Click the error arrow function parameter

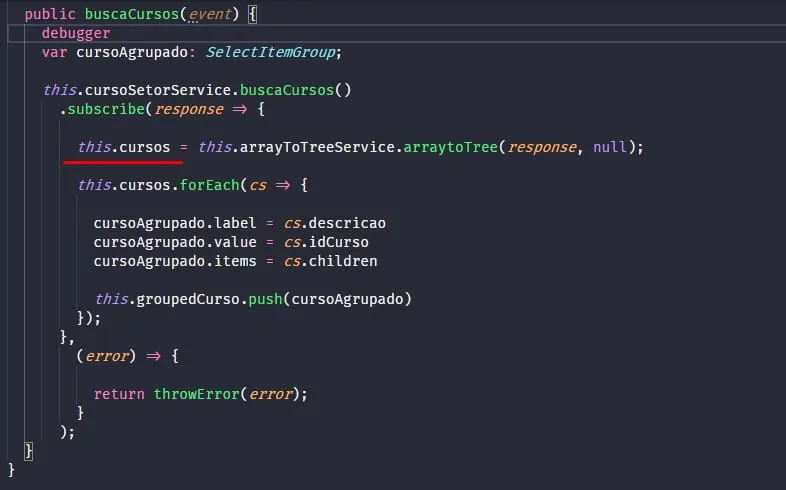(106, 356)
